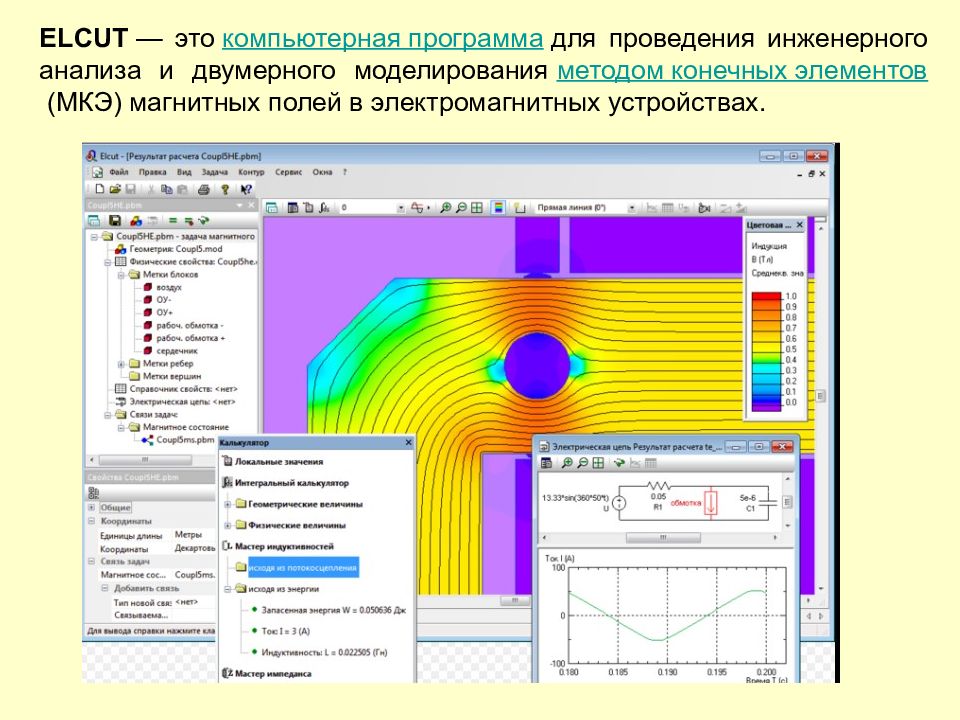Open the Файл menu
This screenshot has height=720, width=960.
coord(119,172)
